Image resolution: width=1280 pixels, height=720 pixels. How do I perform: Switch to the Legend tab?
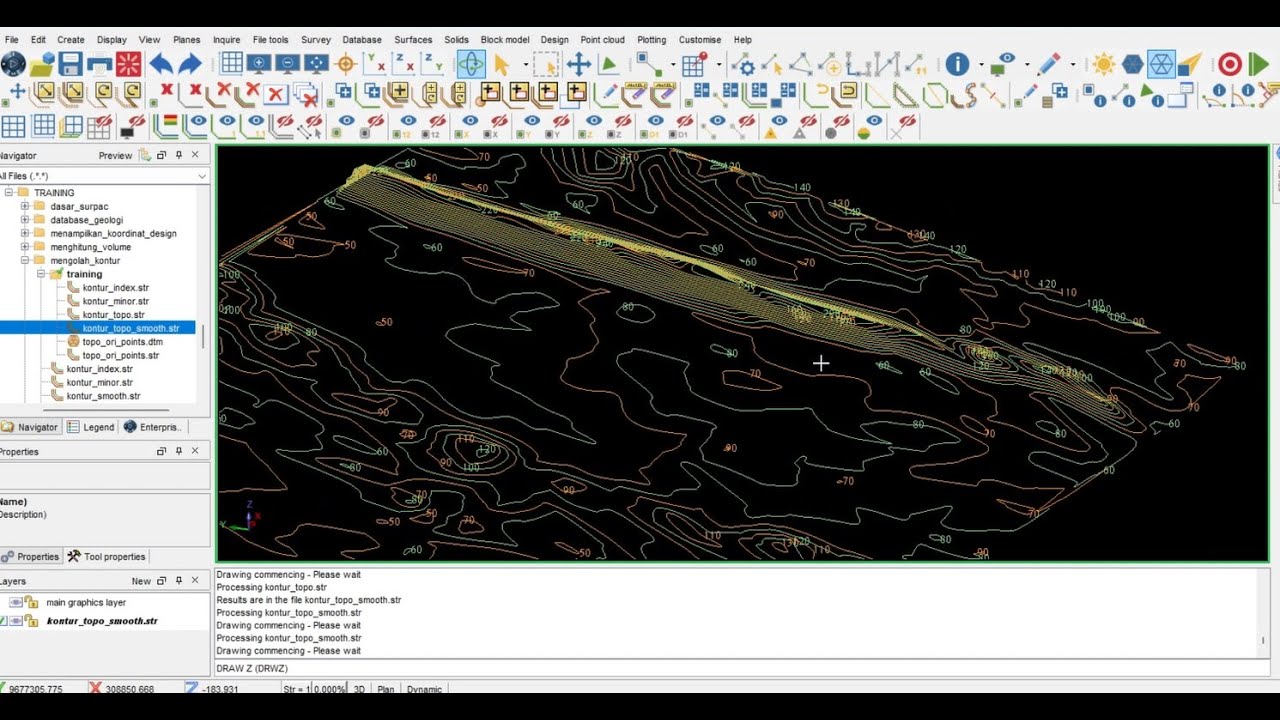(91, 427)
